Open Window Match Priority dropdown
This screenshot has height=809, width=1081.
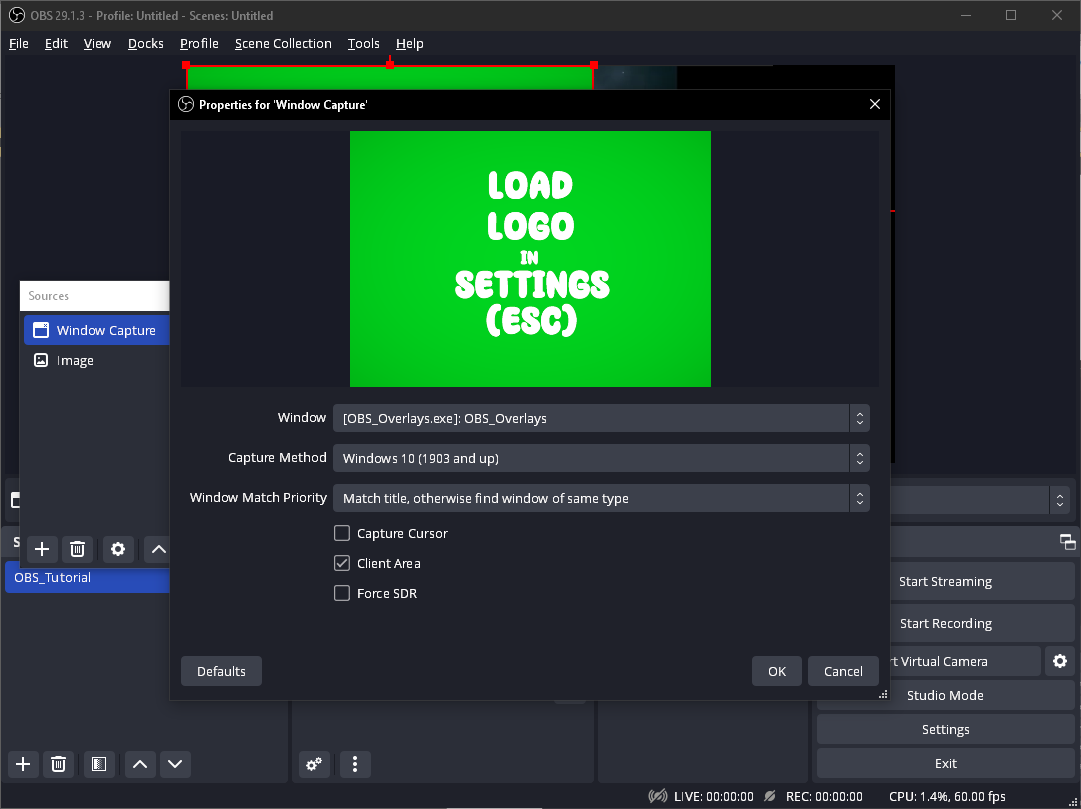point(600,498)
